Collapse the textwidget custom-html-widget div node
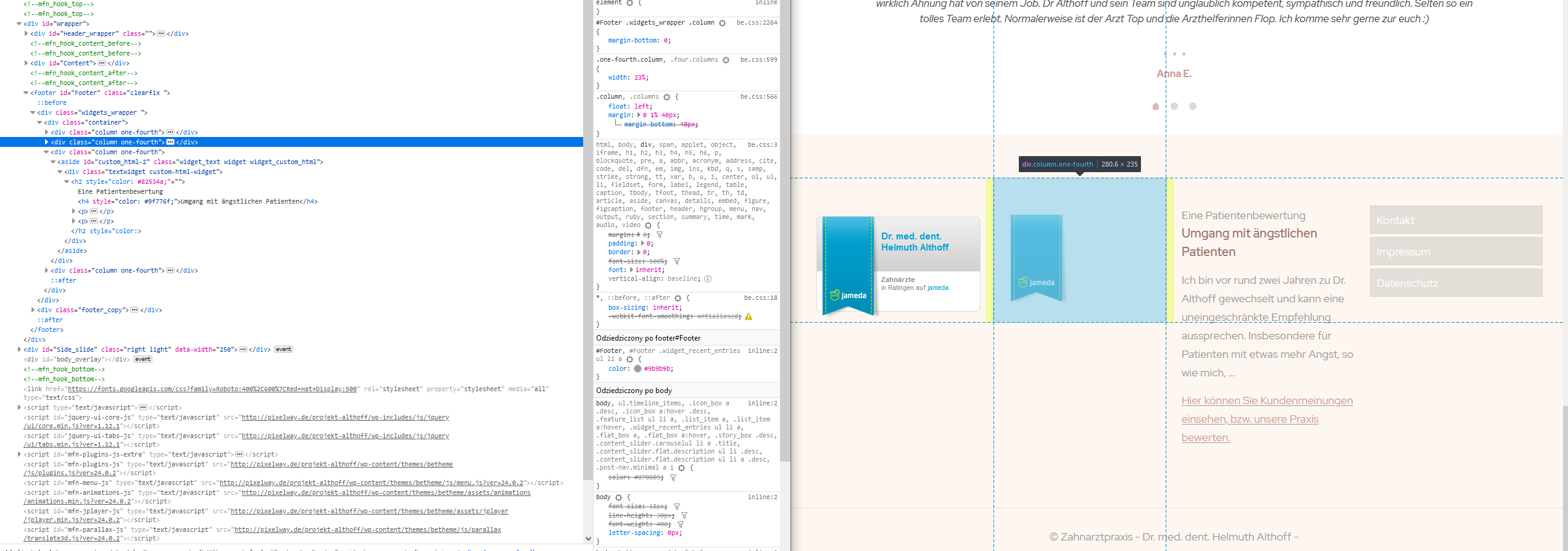Image resolution: width=1568 pixels, height=551 pixels. tap(60, 172)
